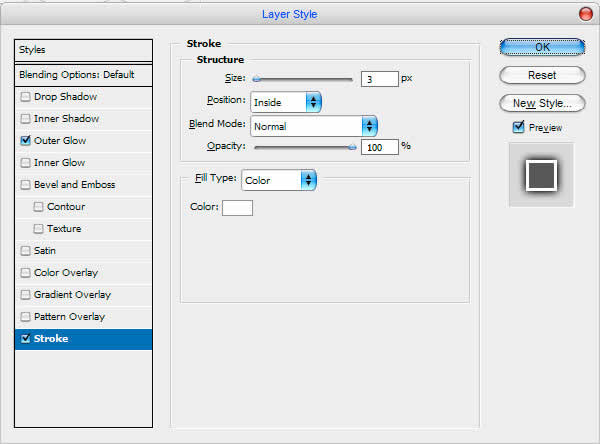600x444 pixels.
Task: Select the Drop Shadow label
Action: point(65,97)
